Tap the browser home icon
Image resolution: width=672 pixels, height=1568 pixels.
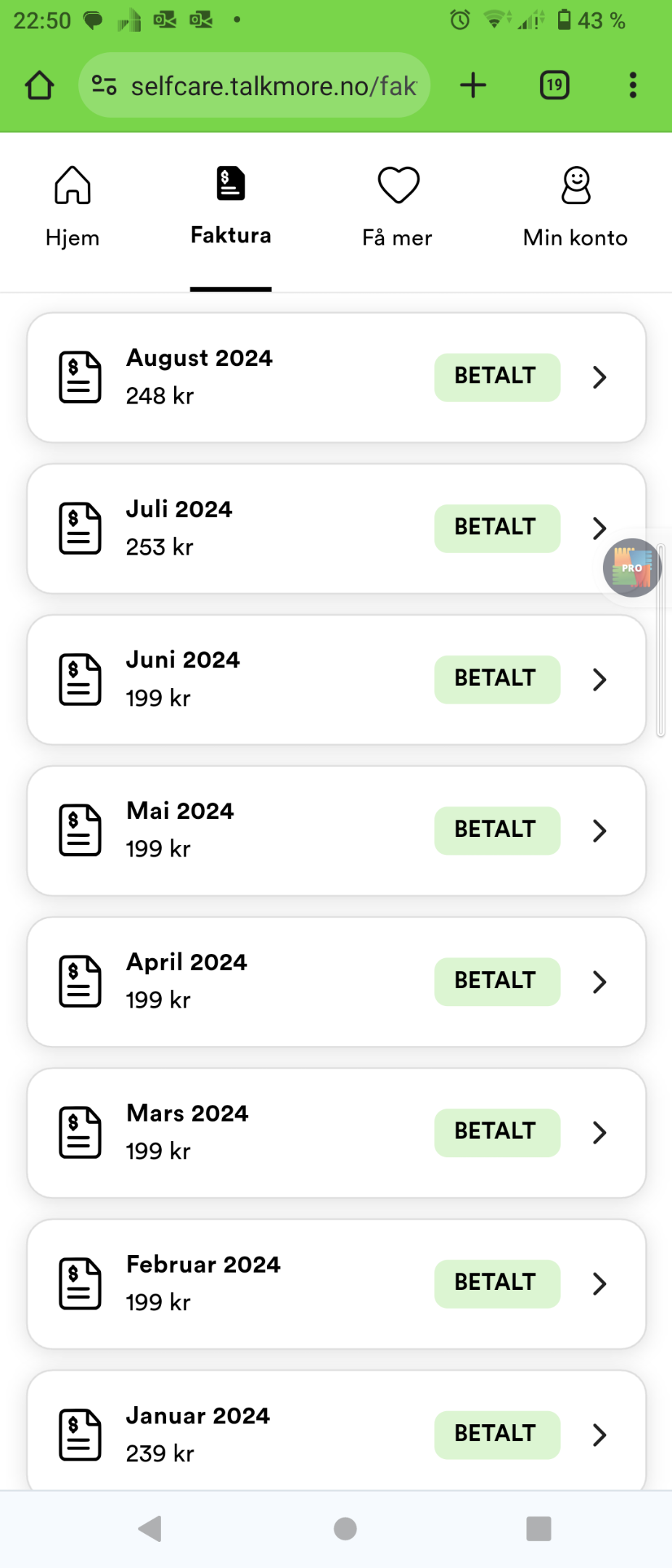click(39, 86)
